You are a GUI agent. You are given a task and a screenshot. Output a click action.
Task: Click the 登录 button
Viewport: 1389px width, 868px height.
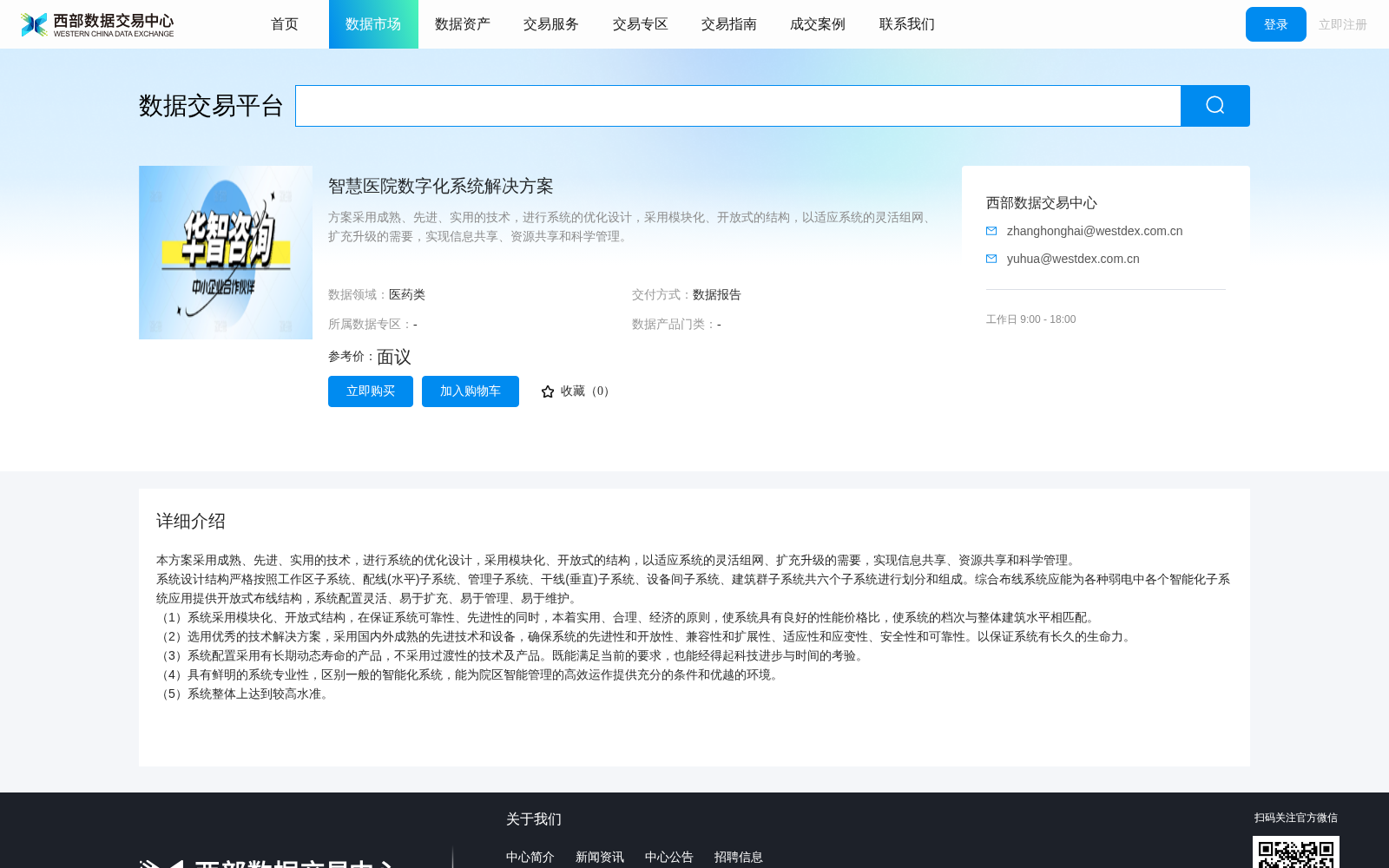1276,24
